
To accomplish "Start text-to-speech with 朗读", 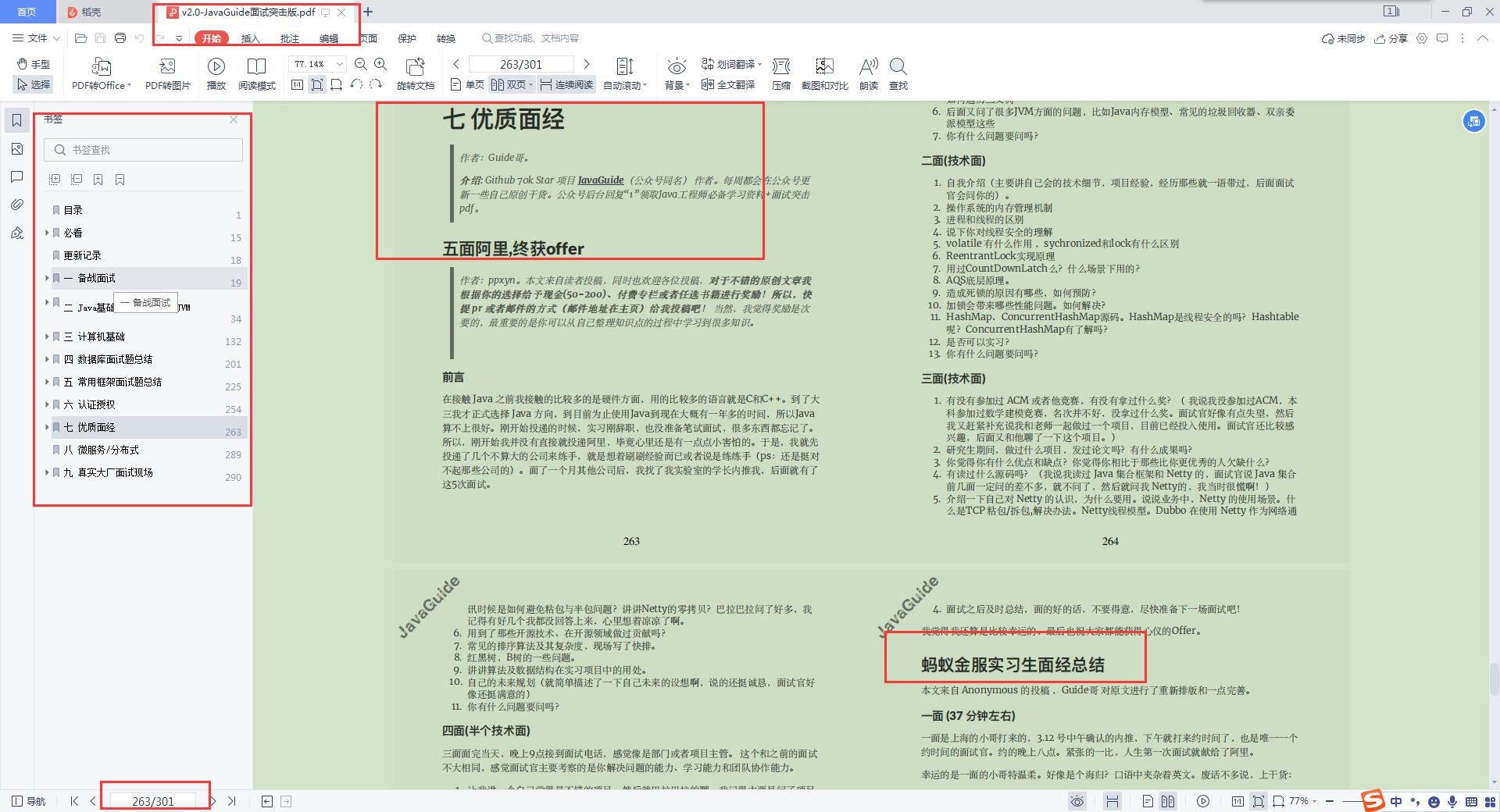I will (868, 74).
